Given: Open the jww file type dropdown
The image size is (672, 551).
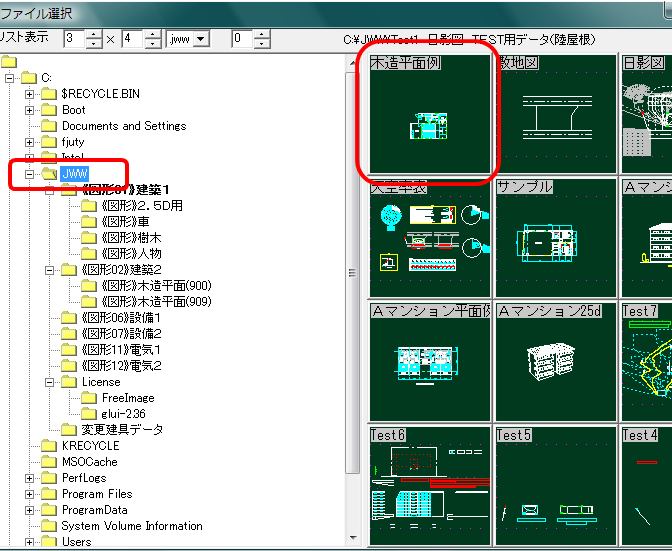Looking at the screenshot, I should click(x=200, y=39).
